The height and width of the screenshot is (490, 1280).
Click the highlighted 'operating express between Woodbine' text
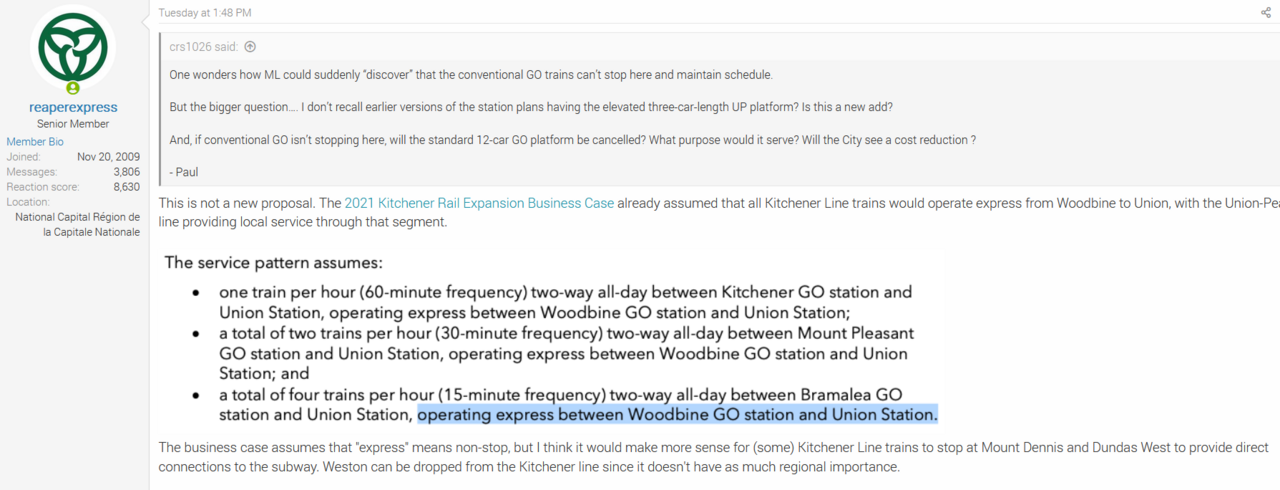coord(677,414)
